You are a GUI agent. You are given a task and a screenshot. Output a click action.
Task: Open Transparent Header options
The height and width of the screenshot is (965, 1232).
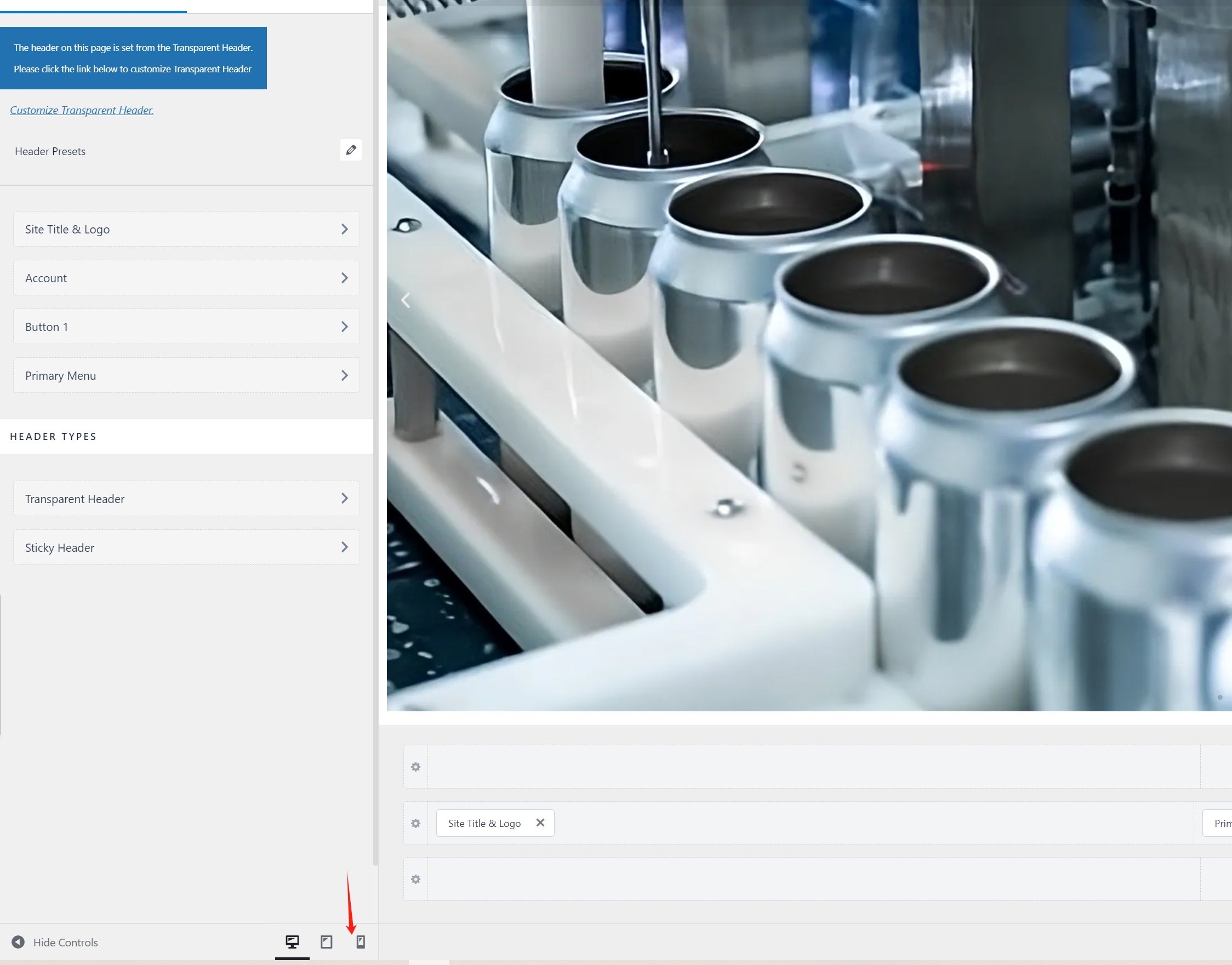pos(186,499)
